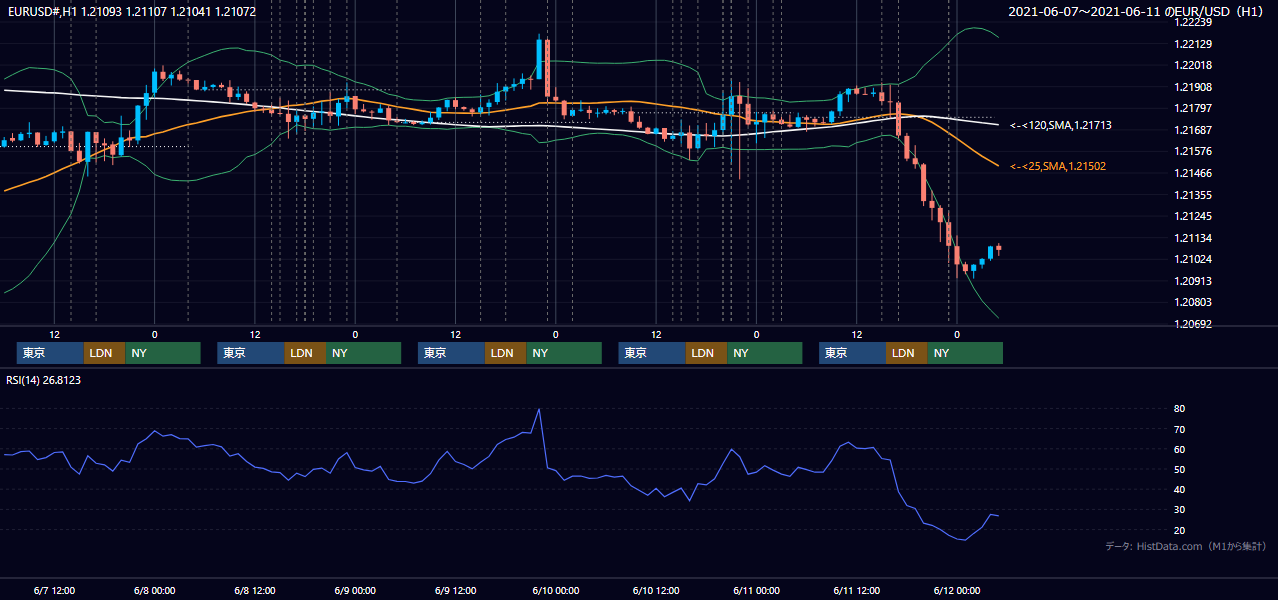The width and height of the screenshot is (1278, 600).
Task: Select RSI scale value 50
Action: coord(1180,469)
